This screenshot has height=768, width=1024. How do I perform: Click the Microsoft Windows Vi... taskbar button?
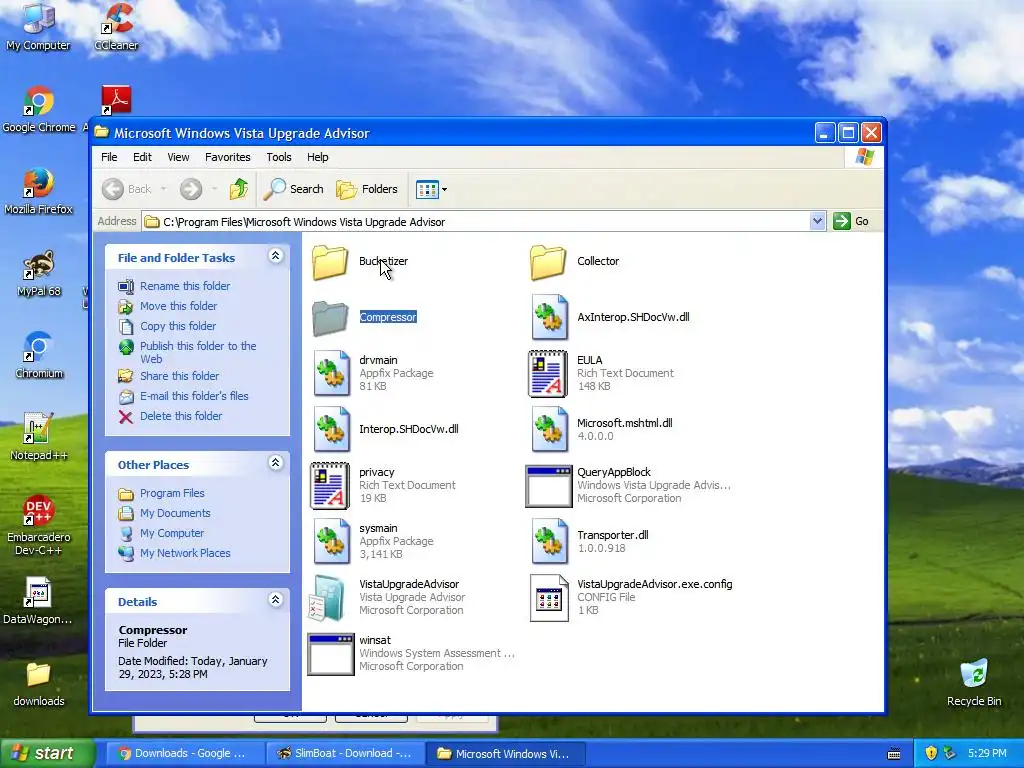(x=507, y=754)
